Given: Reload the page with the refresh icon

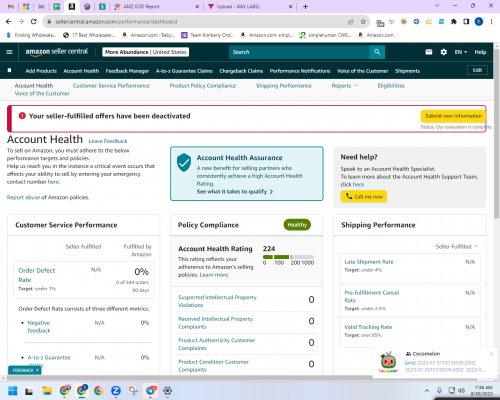Looking at the screenshot, I should (x=33, y=22).
